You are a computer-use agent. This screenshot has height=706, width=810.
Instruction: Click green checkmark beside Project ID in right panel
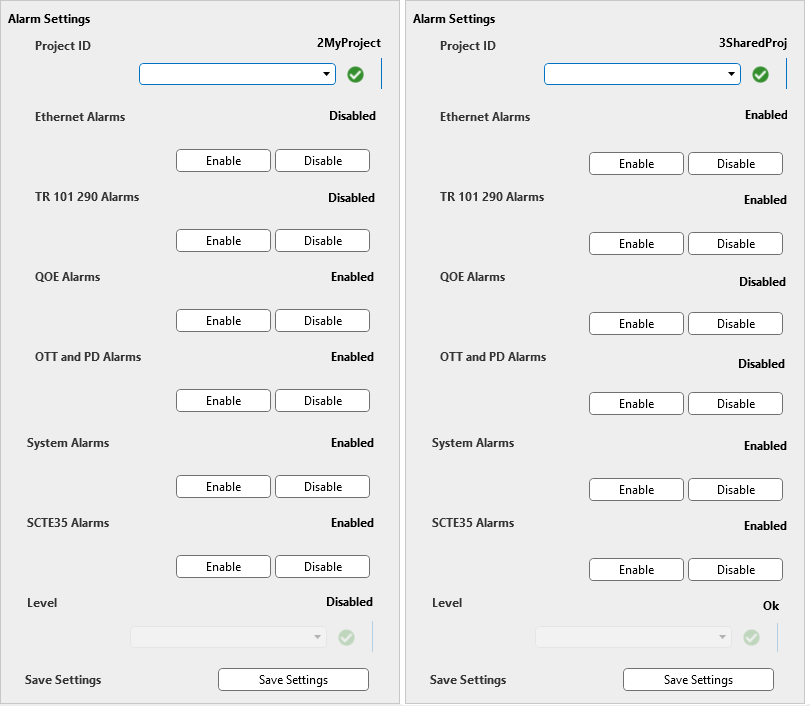click(x=760, y=74)
